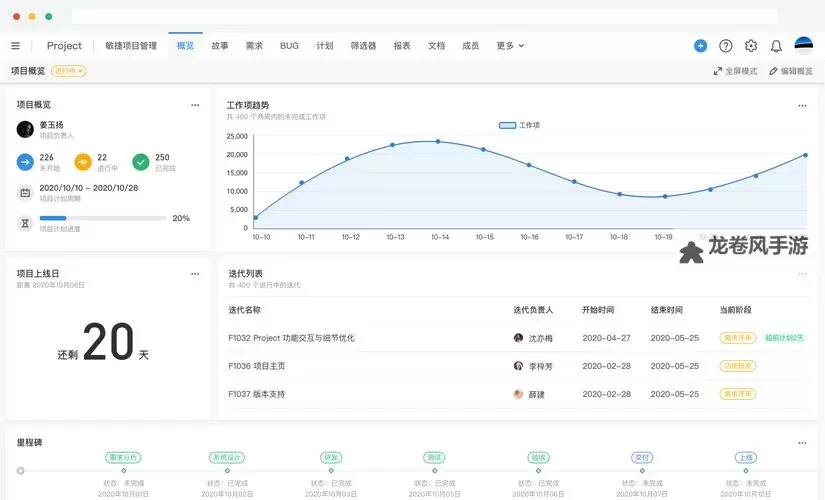Click the 已完成 green check icon
This screenshot has width=825, height=500.
point(140,162)
